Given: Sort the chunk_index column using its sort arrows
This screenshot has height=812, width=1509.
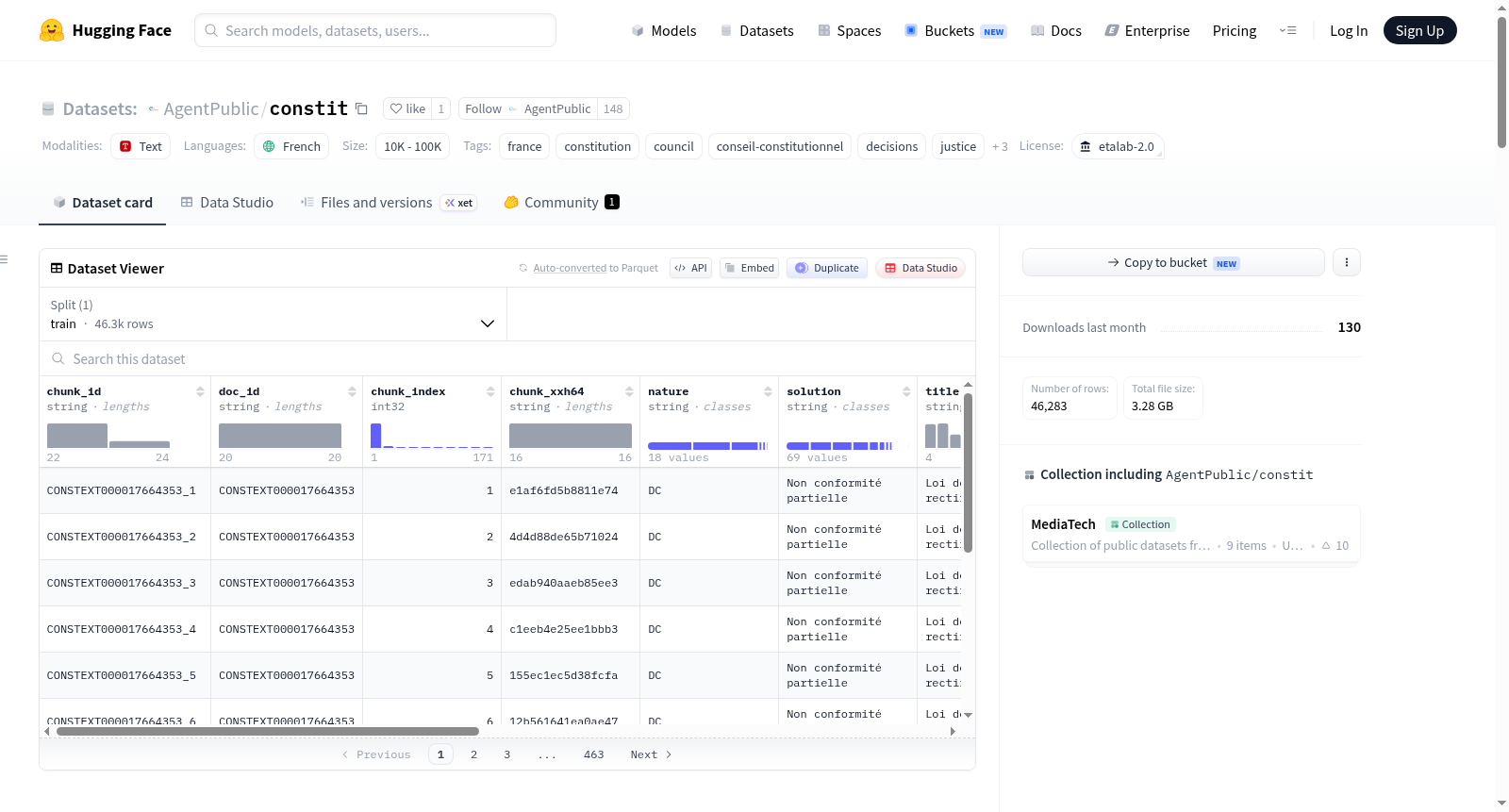Looking at the screenshot, I should [490, 391].
